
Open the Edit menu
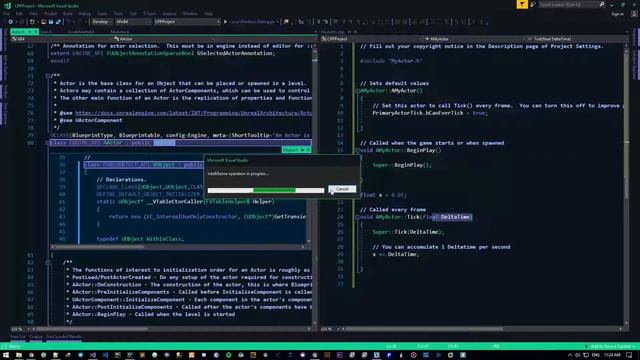(19, 13)
